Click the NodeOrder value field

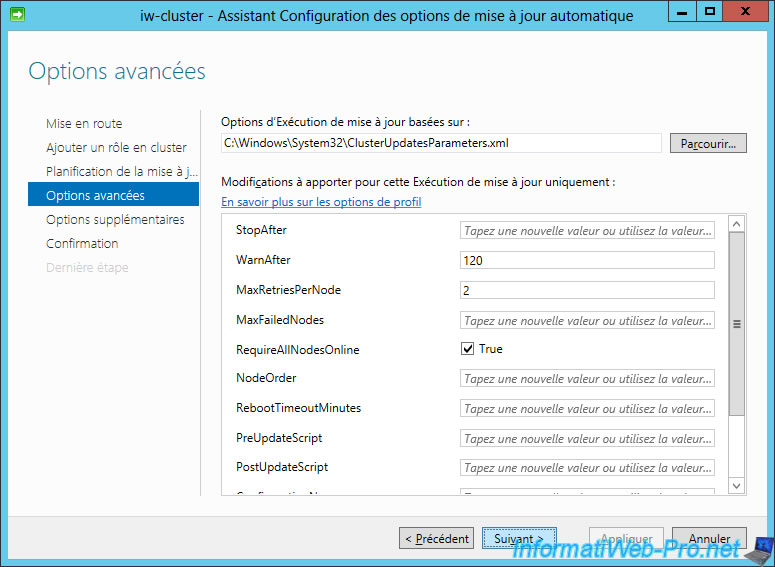tap(587, 379)
